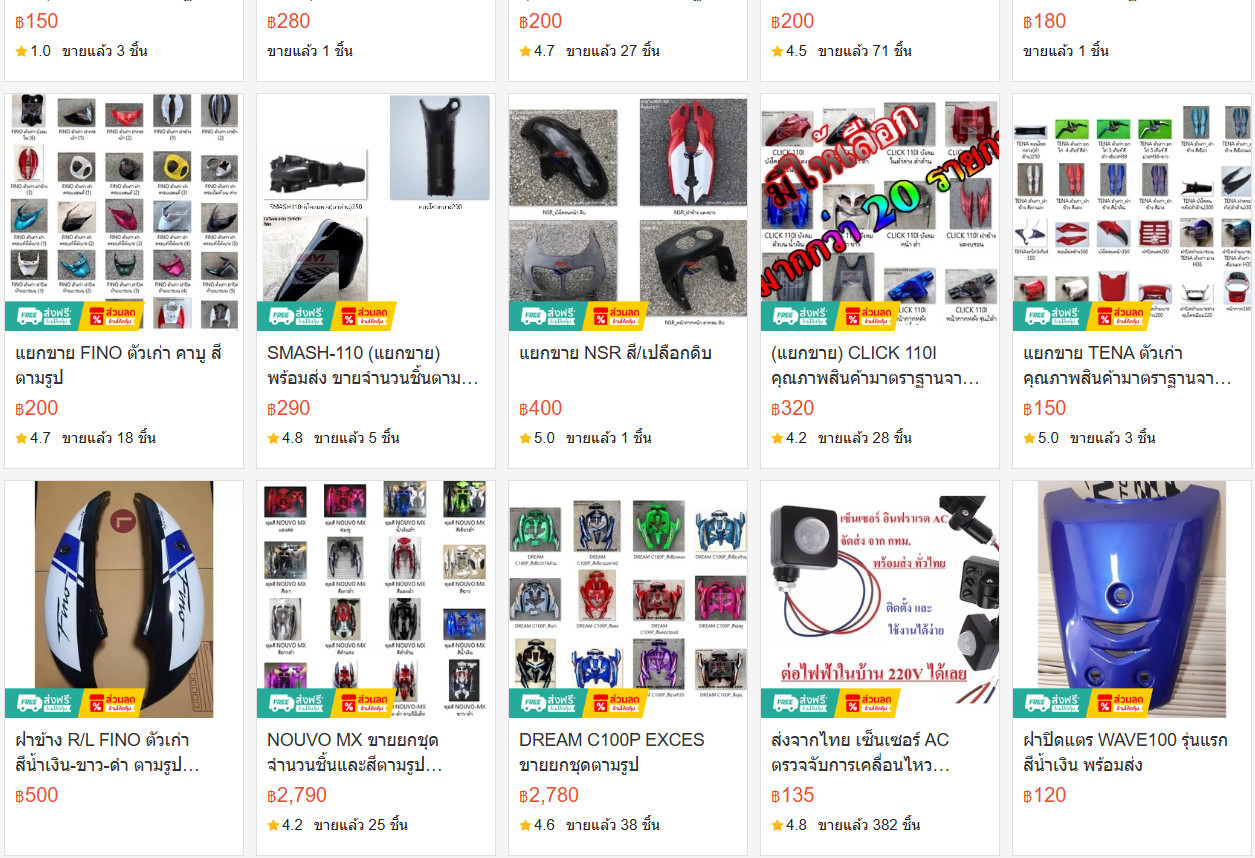Viewport: 1255px width, 858px height.
Task: Click free shipping badge on FINO ตัวเก่า คาบู item
Action: click(x=41, y=315)
